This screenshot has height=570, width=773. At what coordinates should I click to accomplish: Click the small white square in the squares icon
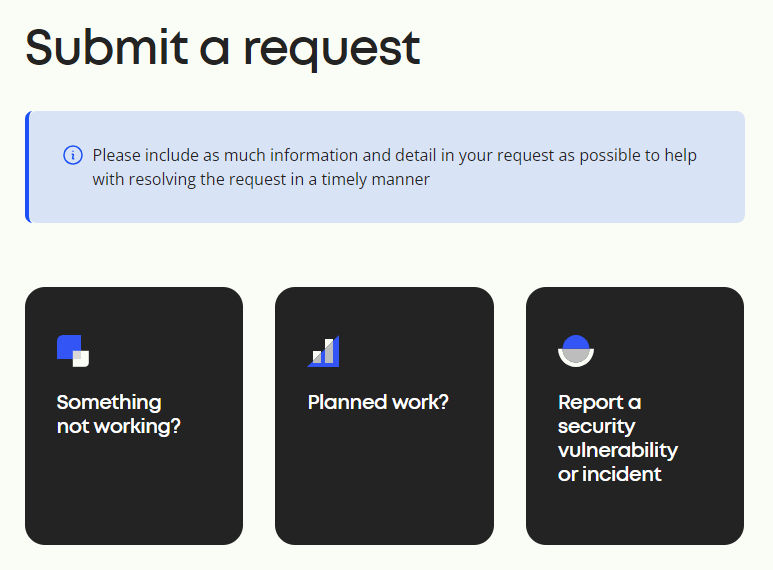81,359
